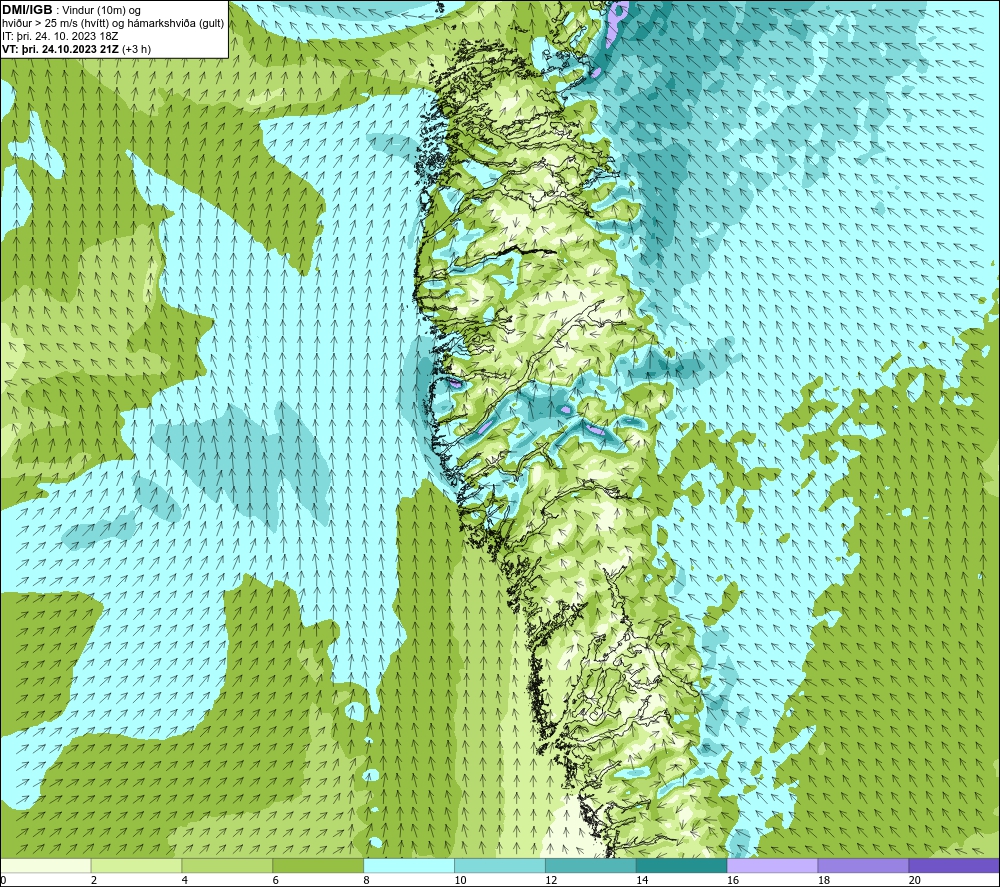Click the '18' label on the scale
This screenshot has width=1000, height=887.
(823, 880)
